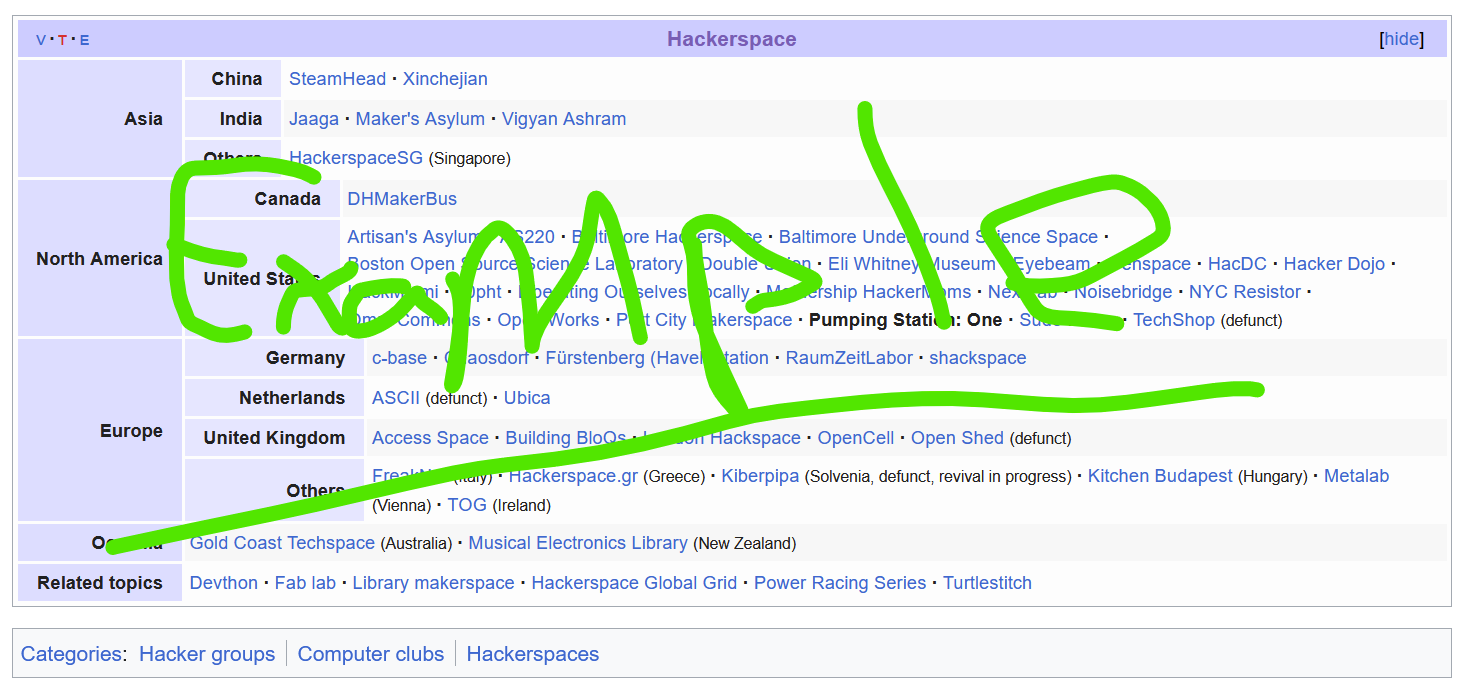Screen dimensions: 1459x694
Task: Open the Kitchen Budapest link
Action: click(1159, 476)
